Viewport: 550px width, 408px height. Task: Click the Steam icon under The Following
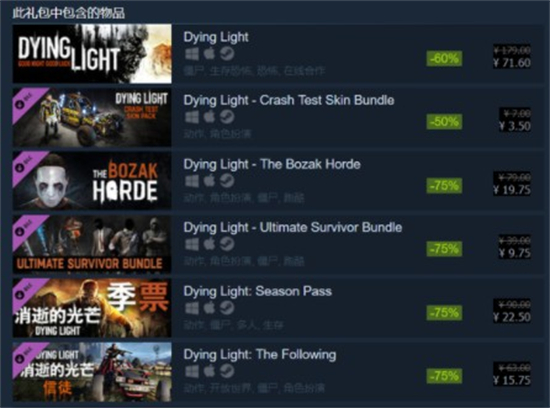227,371
